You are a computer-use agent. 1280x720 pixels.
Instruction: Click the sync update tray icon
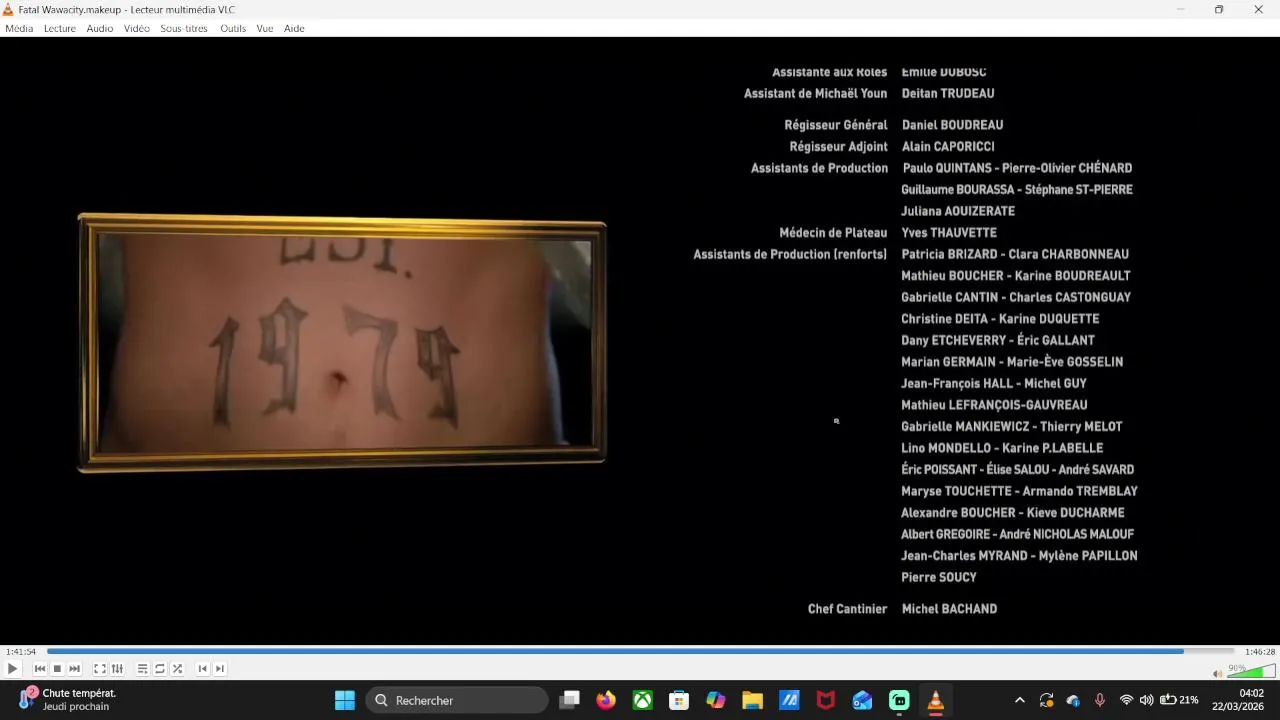pyautogui.click(x=1046, y=700)
